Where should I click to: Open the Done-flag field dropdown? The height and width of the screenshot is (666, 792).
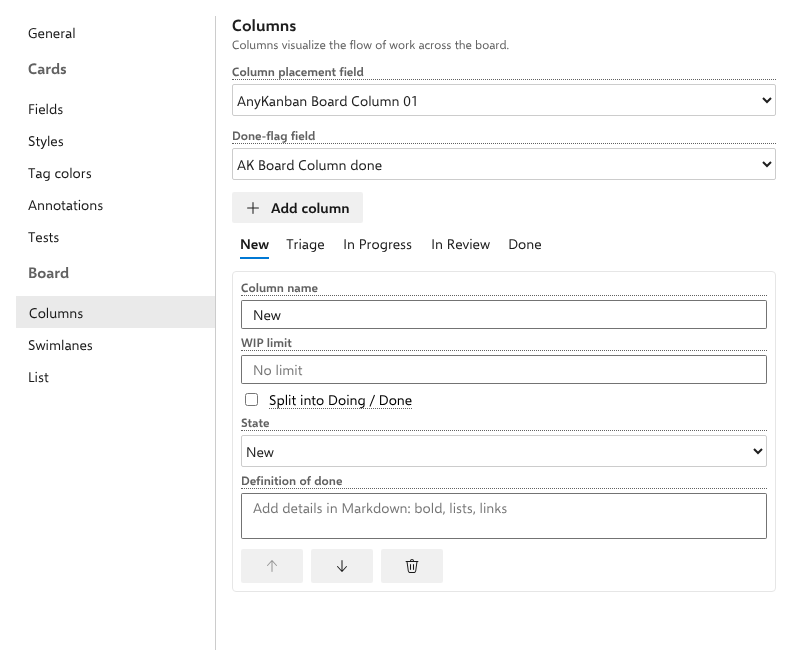pos(504,164)
